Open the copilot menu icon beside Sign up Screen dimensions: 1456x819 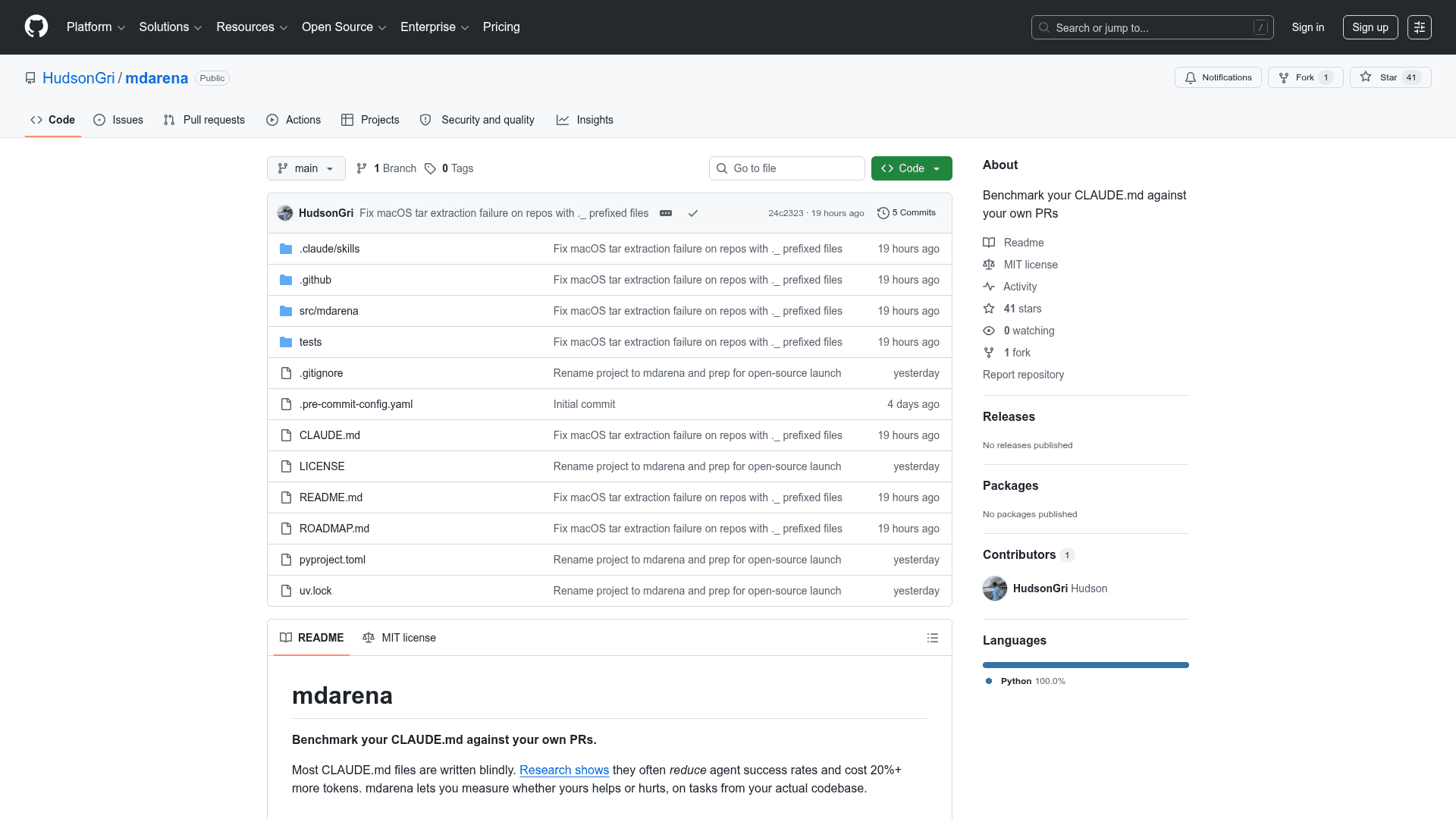click(1419, 27)
